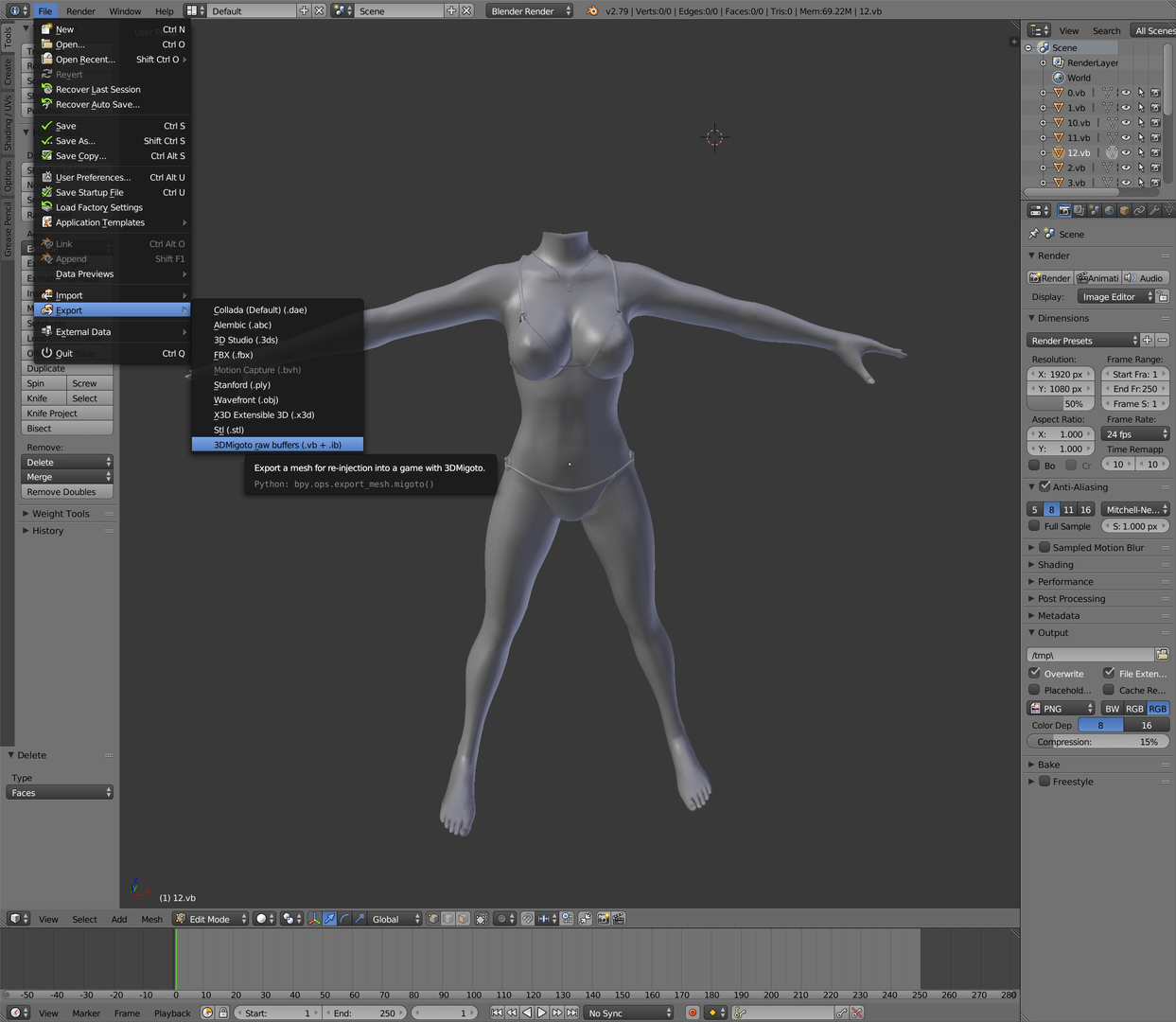Select the scale manipulator icon
The image size is (1176, 1022).
point(360,919)
